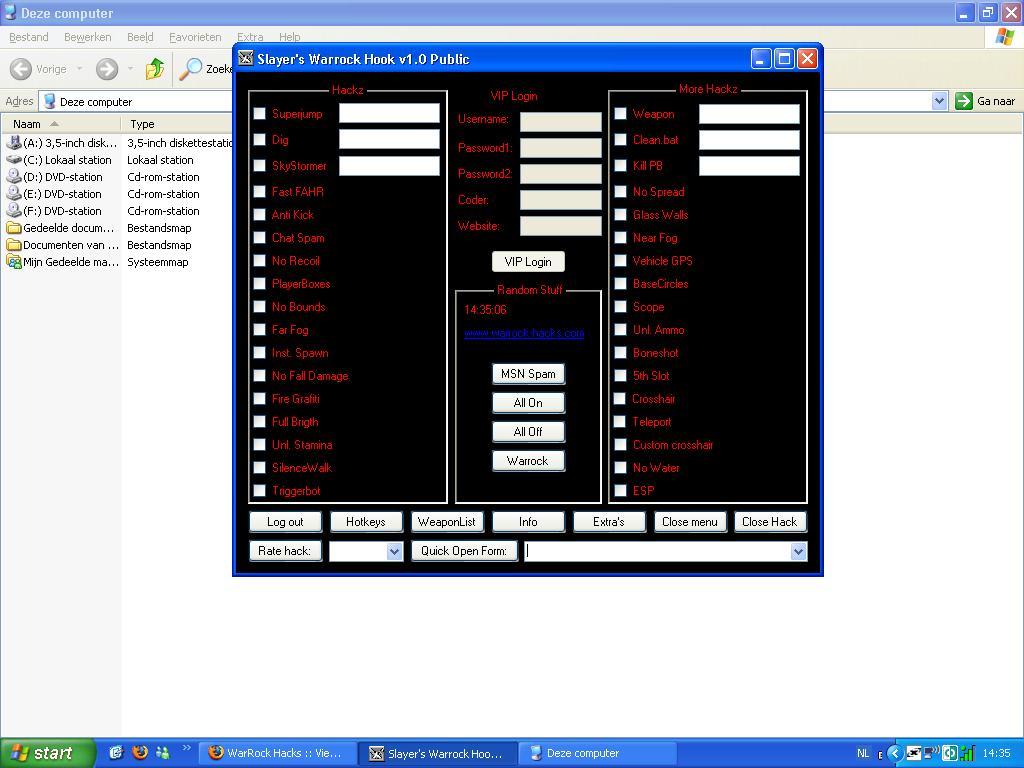Screen dimensions: 1024x768
Task: Open the Zoeken magnifier search tool
Action: [190, 69]
